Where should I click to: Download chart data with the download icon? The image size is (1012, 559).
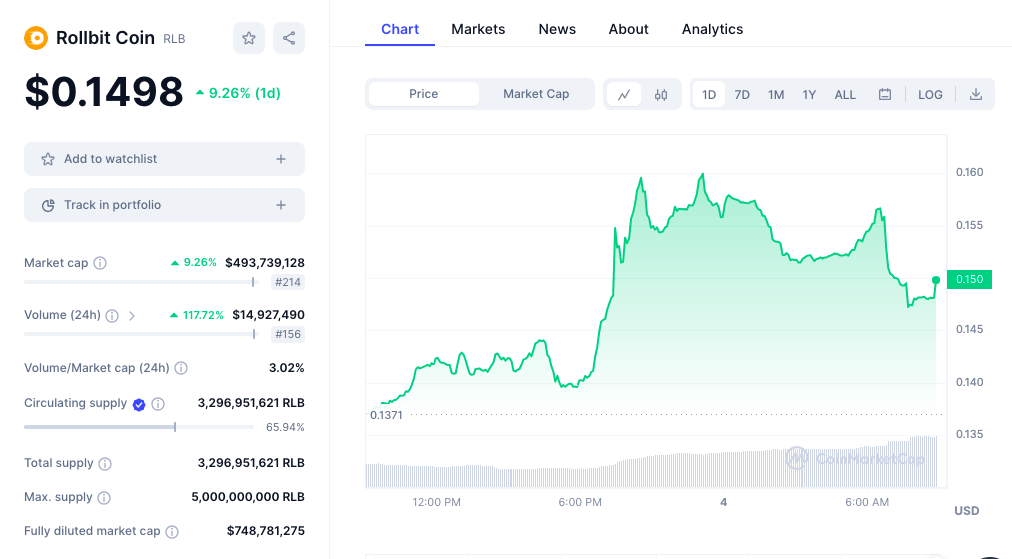coord(976,94)
